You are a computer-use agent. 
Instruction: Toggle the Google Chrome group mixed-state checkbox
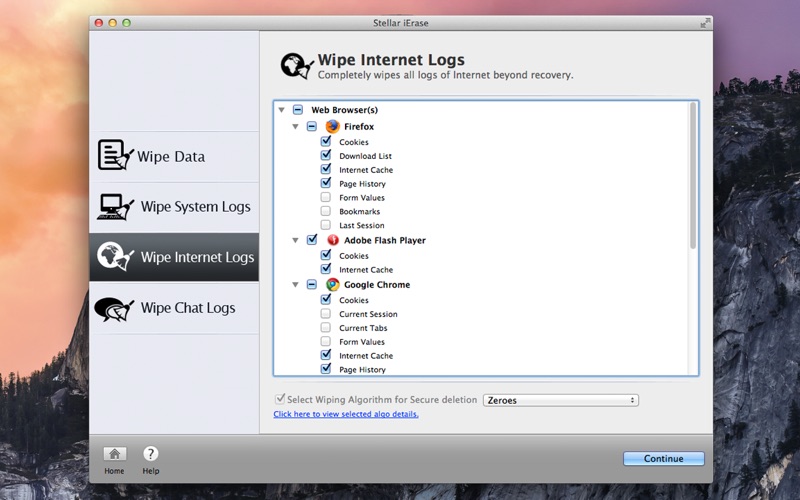[312, 284]
